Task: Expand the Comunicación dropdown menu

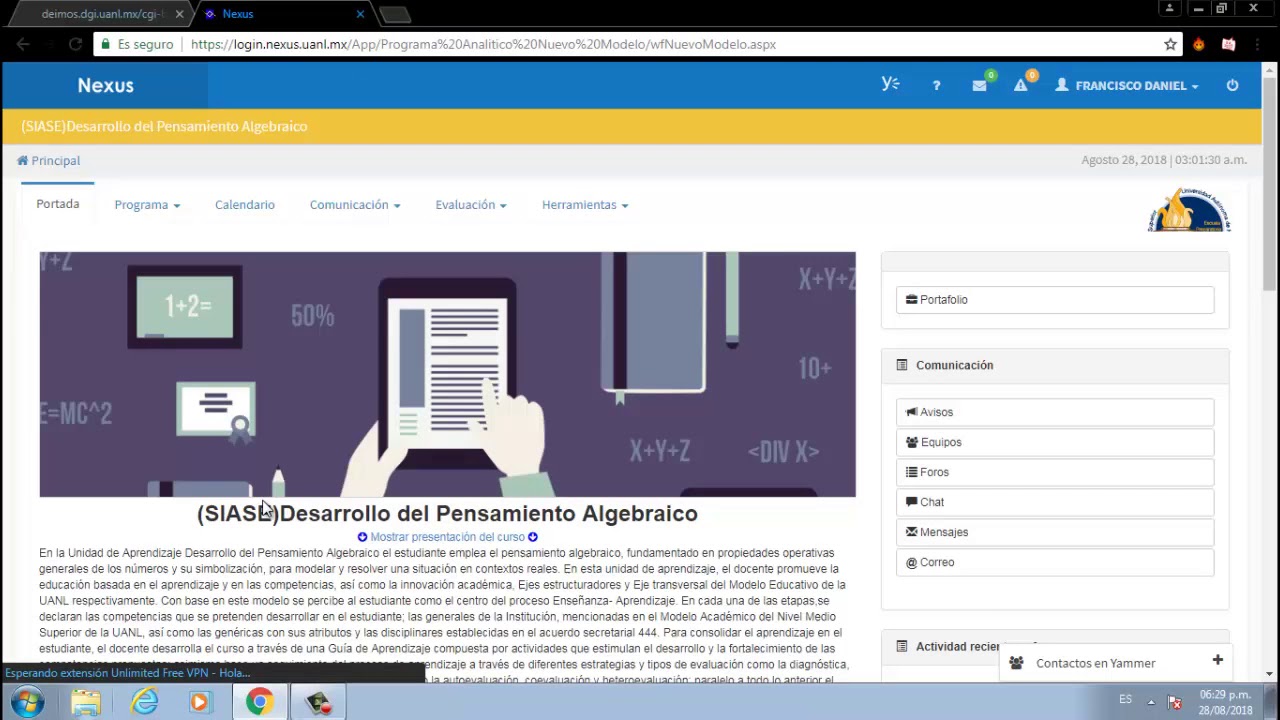Action: (x=355, y=205)
